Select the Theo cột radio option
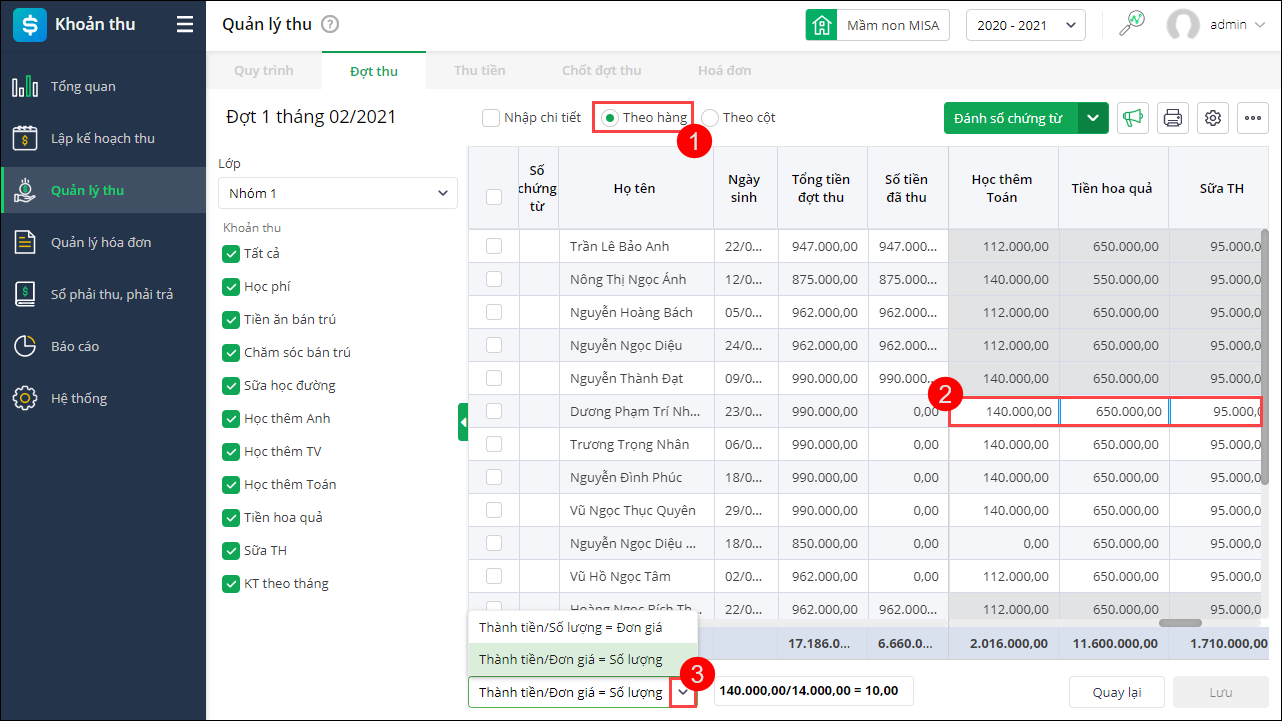Screen dimensions: 1282x721 pyautogui.click(x=710, y=118)
